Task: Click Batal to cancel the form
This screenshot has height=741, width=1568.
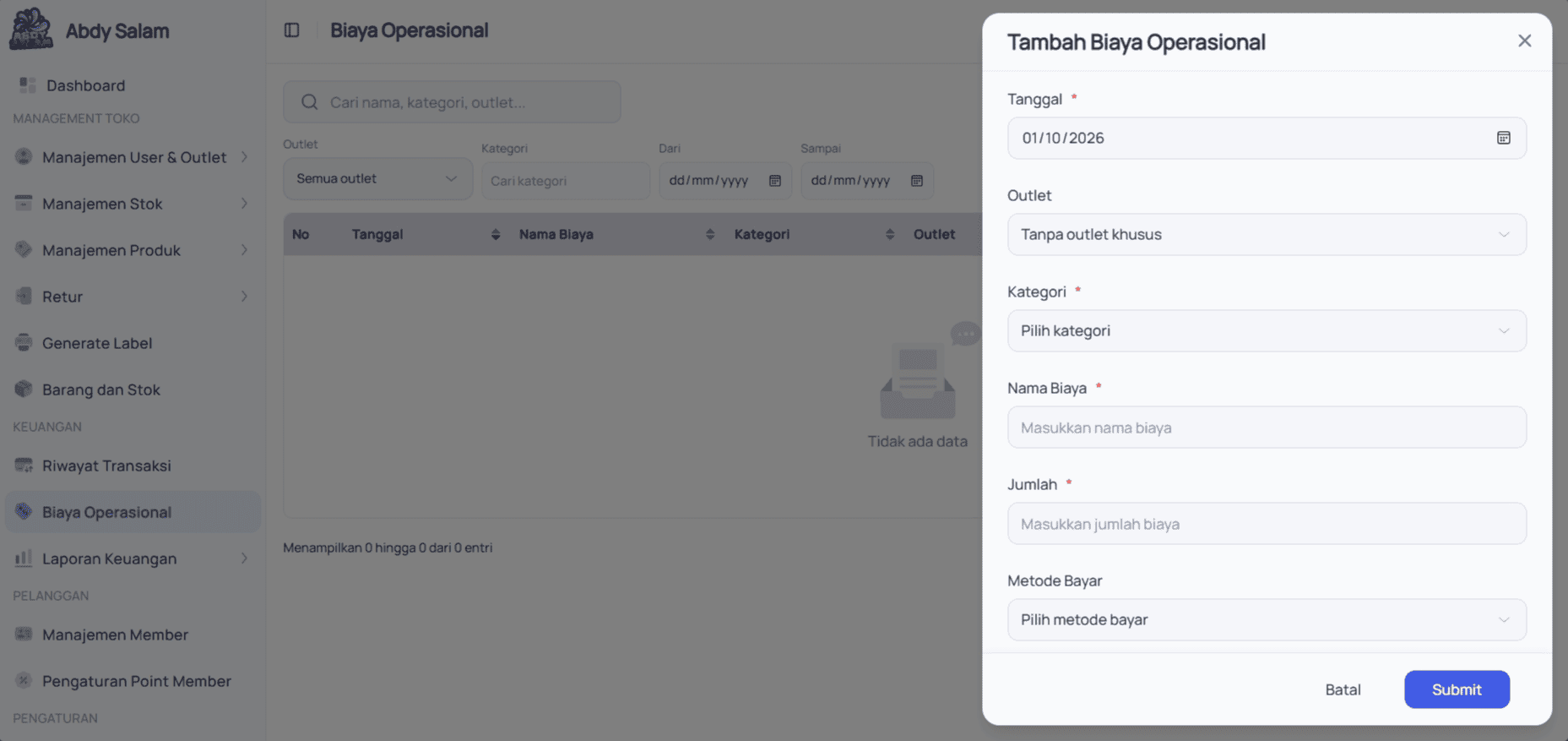Action: click(x=1343, y=689)
